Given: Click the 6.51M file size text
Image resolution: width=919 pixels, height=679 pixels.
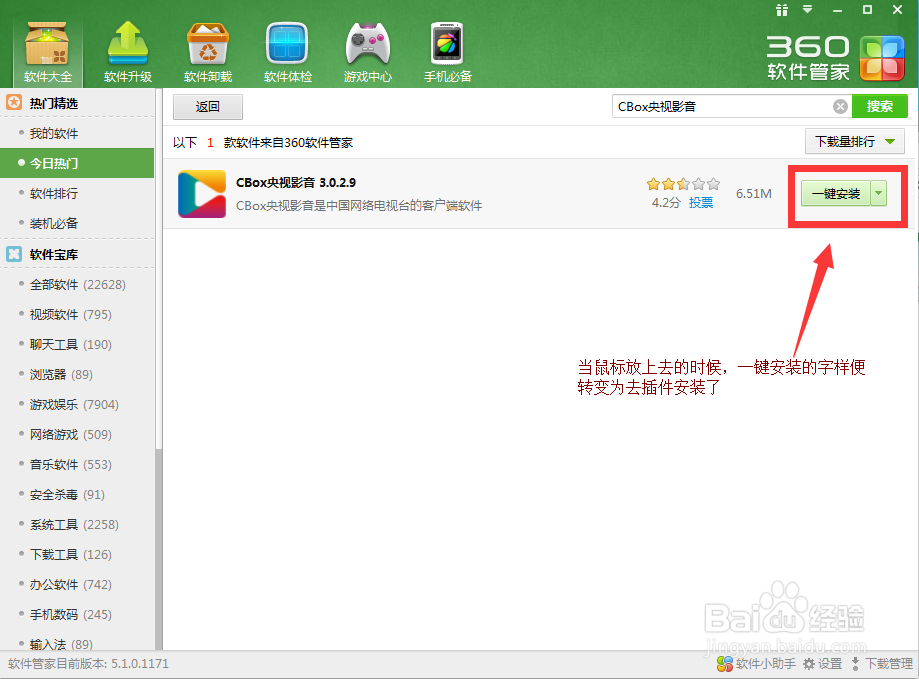Looking at the screenshot, I should click(x=754, y=194).
